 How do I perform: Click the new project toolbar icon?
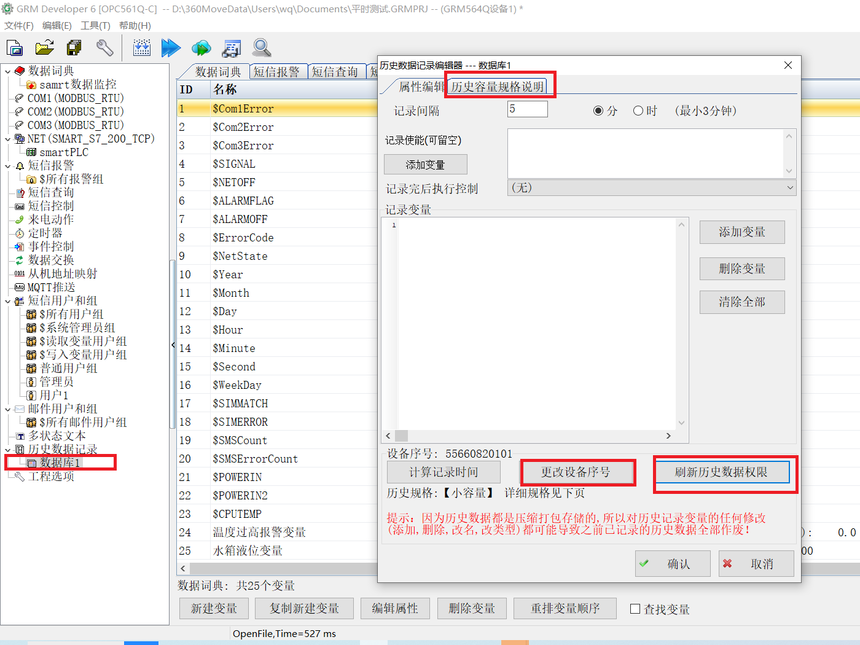click(x=15, y=47)
